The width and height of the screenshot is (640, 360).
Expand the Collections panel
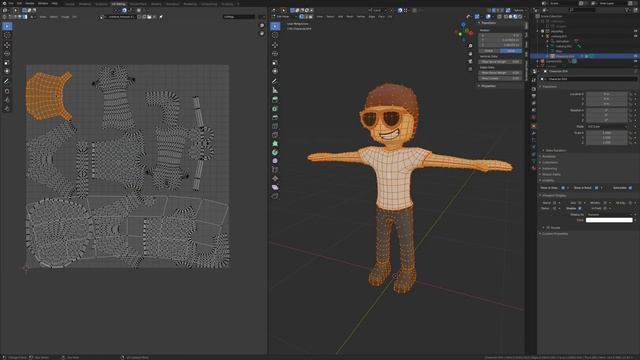point(550,162)
